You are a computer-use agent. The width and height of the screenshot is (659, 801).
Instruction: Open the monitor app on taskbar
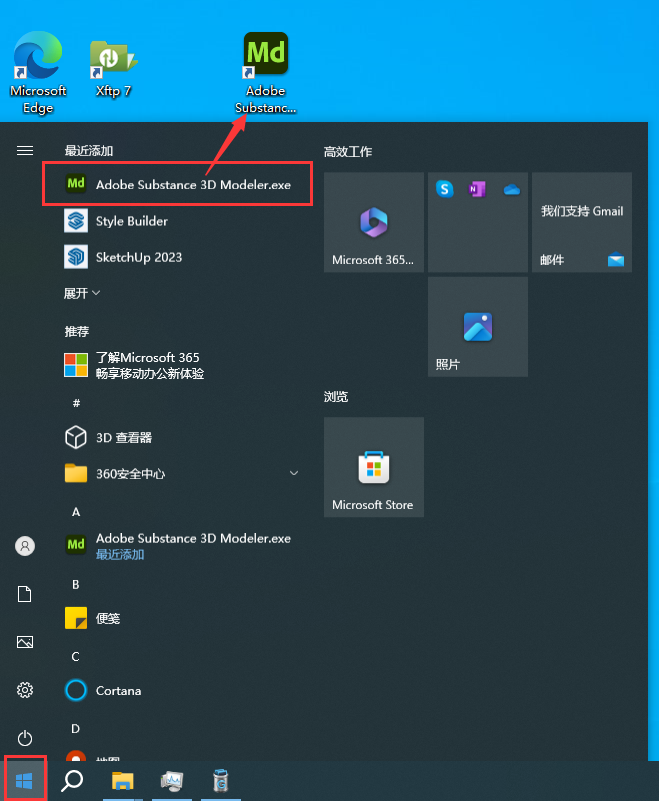point(172,781)
